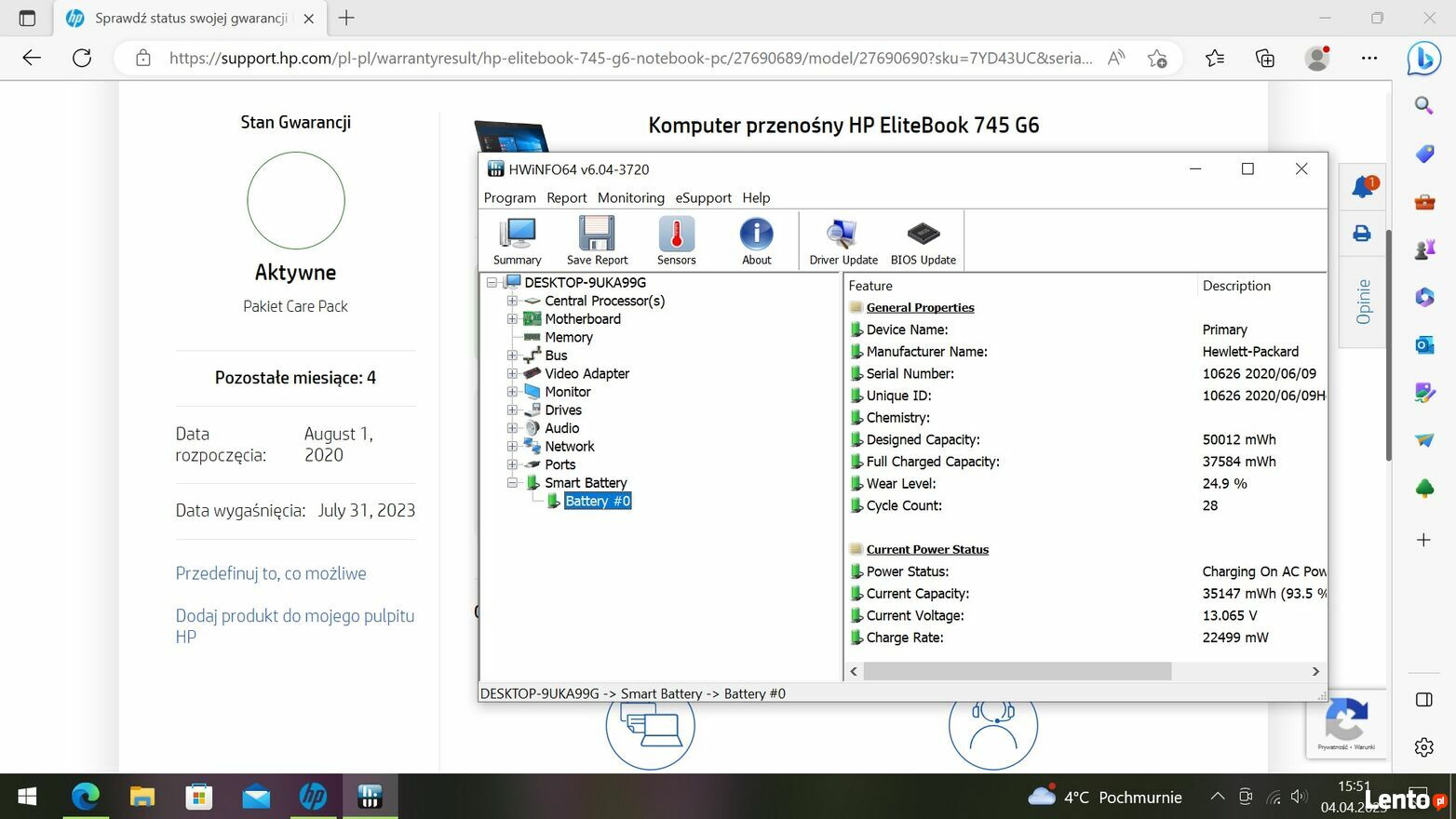Screen dimensions: 1456x819
Task: Select Ports tree item
Action: (x=559, y=464)
